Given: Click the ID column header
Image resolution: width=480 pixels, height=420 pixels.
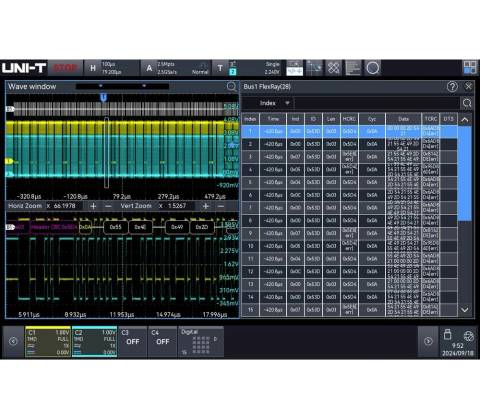Looking at the screenshot, I should point(313,119).
